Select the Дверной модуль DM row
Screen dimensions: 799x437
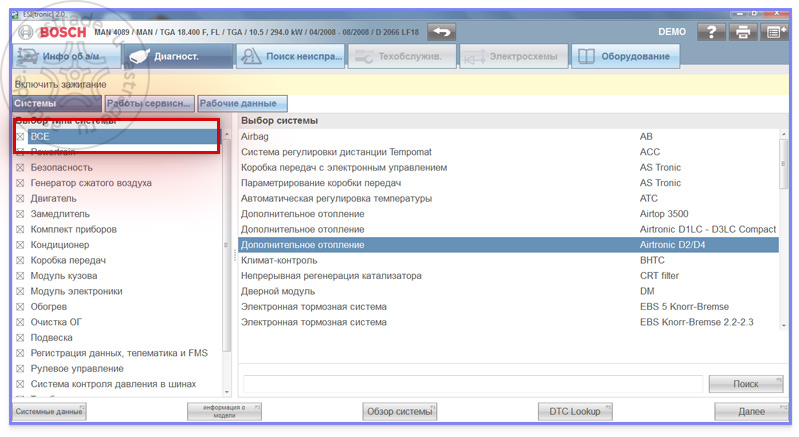[x=508, y=291]
